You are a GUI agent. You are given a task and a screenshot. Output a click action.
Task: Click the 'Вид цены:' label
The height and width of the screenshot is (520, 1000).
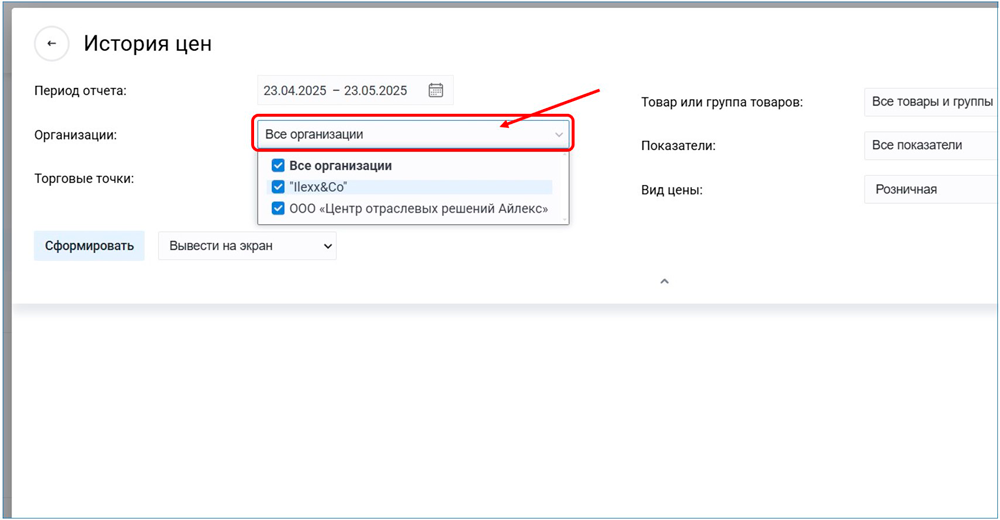click(671, 189)
